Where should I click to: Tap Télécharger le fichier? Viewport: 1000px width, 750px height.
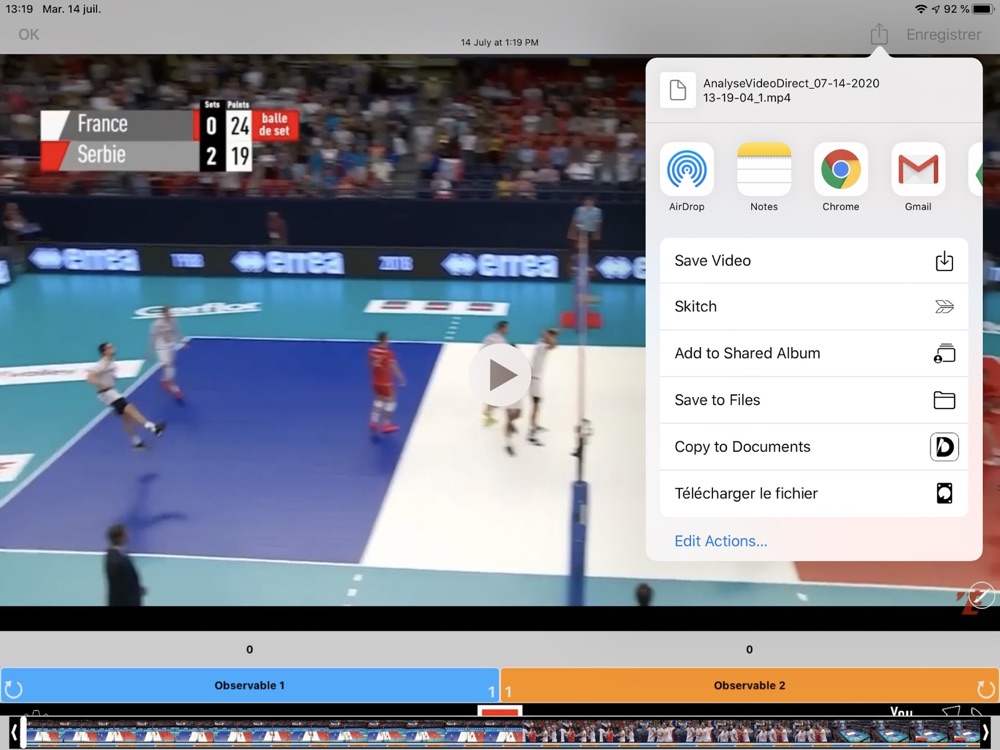click(814, 493)
